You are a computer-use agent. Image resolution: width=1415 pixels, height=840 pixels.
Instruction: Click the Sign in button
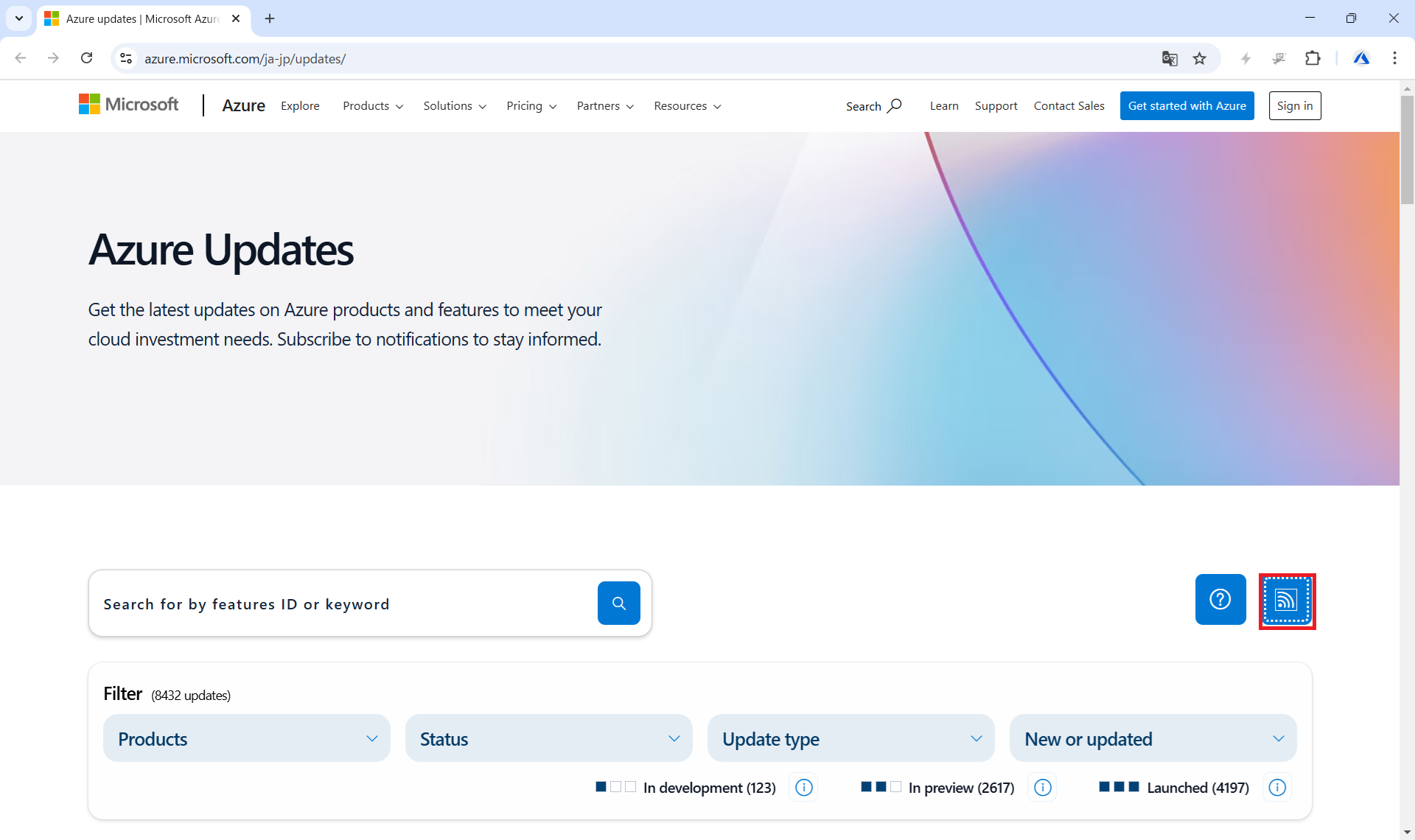[x=1294, y=105]
